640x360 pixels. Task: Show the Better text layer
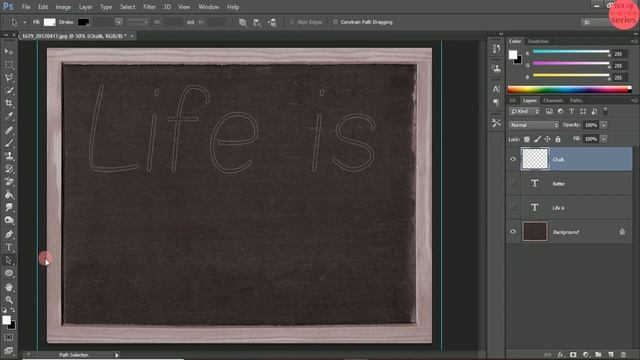[513, 183]
